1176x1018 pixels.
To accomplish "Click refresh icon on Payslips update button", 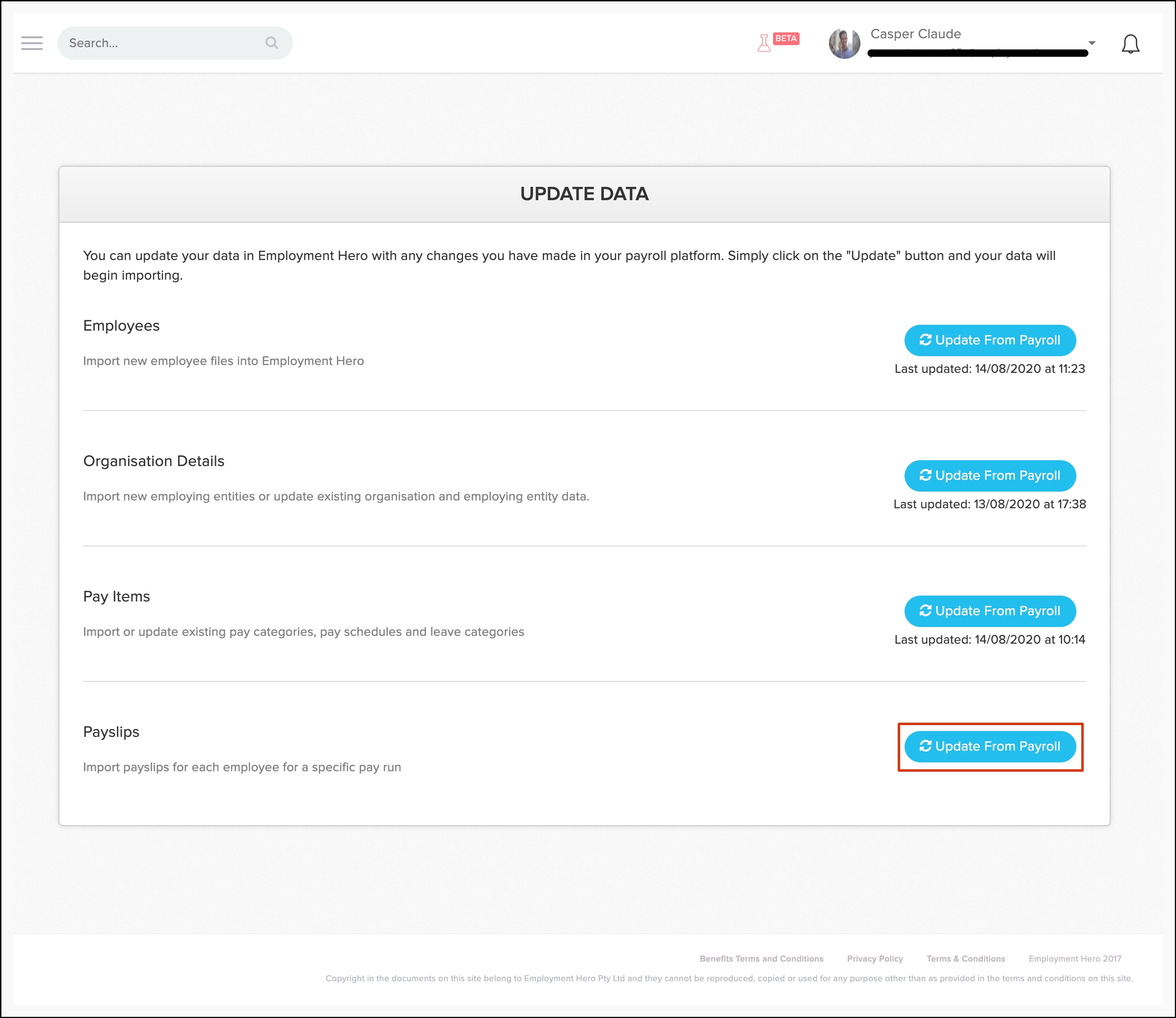I will coord(925,746).
